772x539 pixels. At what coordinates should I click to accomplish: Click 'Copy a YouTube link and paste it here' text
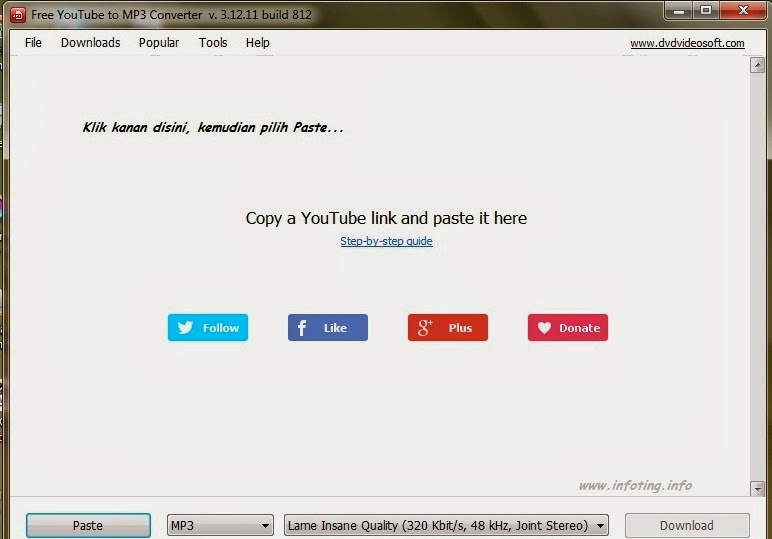386,218
